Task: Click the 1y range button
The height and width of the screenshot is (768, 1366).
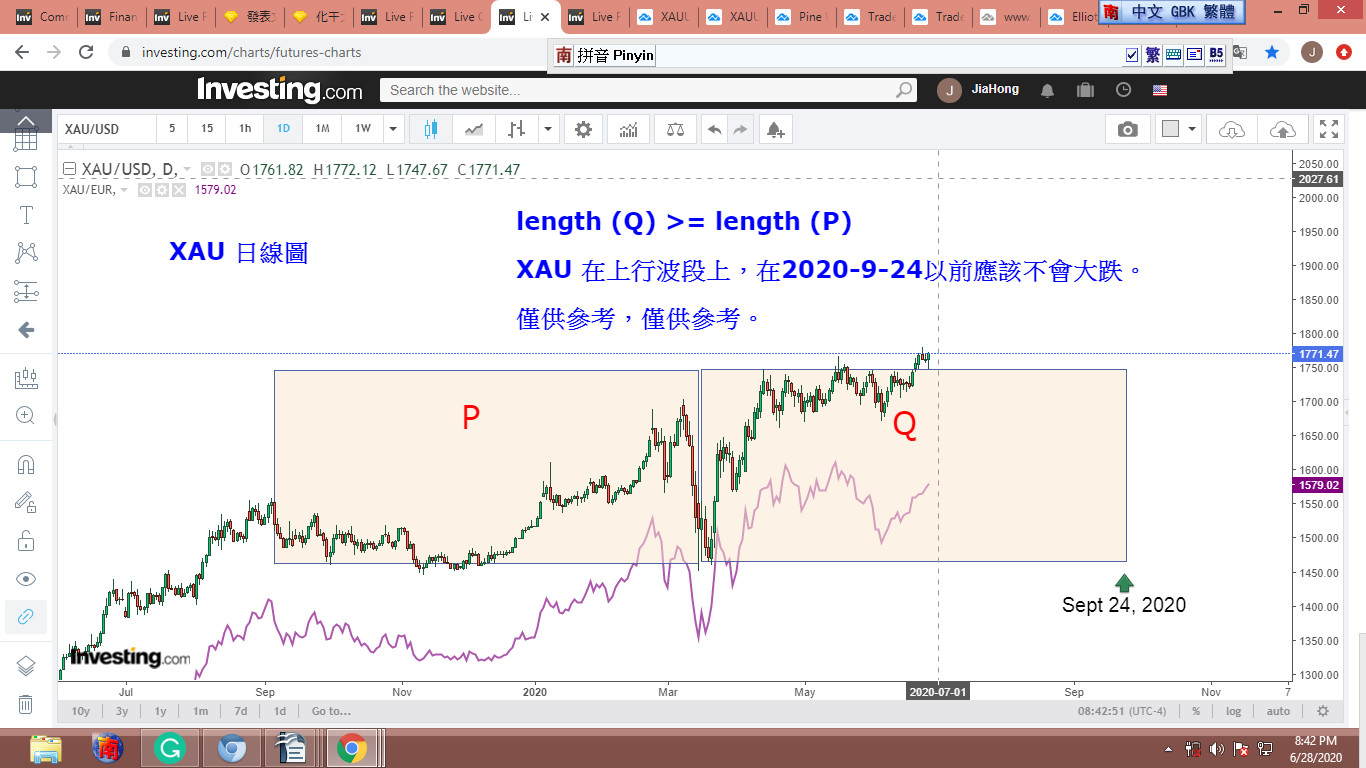Action: (x=160, y=711)
